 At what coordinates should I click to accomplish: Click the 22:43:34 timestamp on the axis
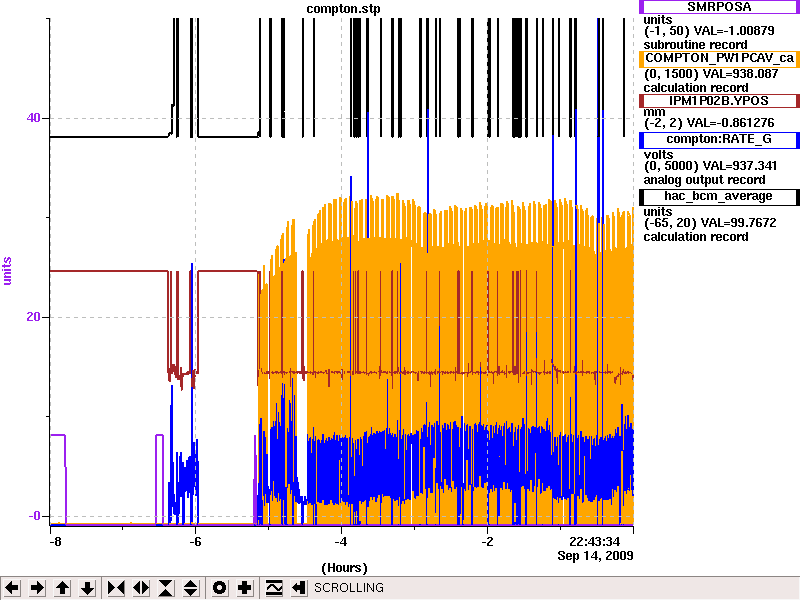(594, 542)
